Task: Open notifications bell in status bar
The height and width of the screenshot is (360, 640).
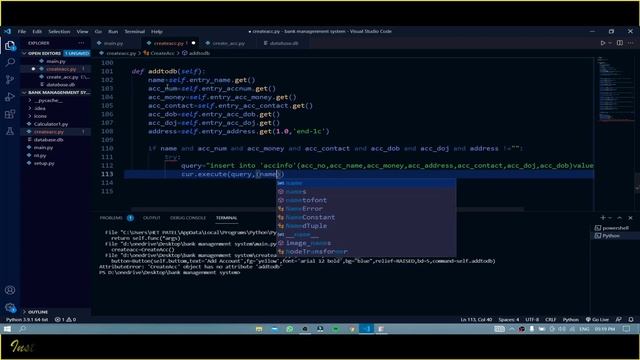Action: (x=631, y=320)
